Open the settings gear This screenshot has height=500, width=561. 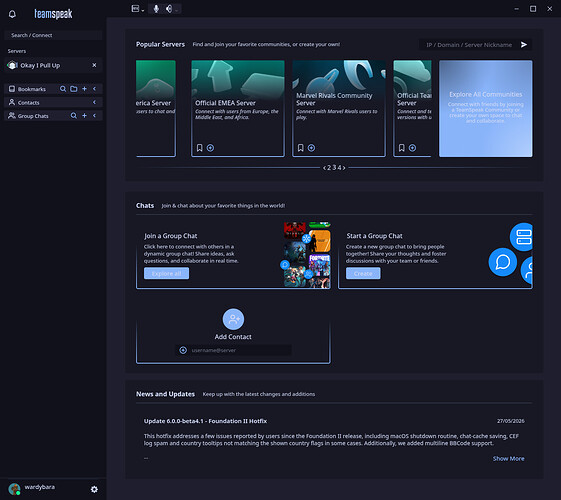pos(94,489)
